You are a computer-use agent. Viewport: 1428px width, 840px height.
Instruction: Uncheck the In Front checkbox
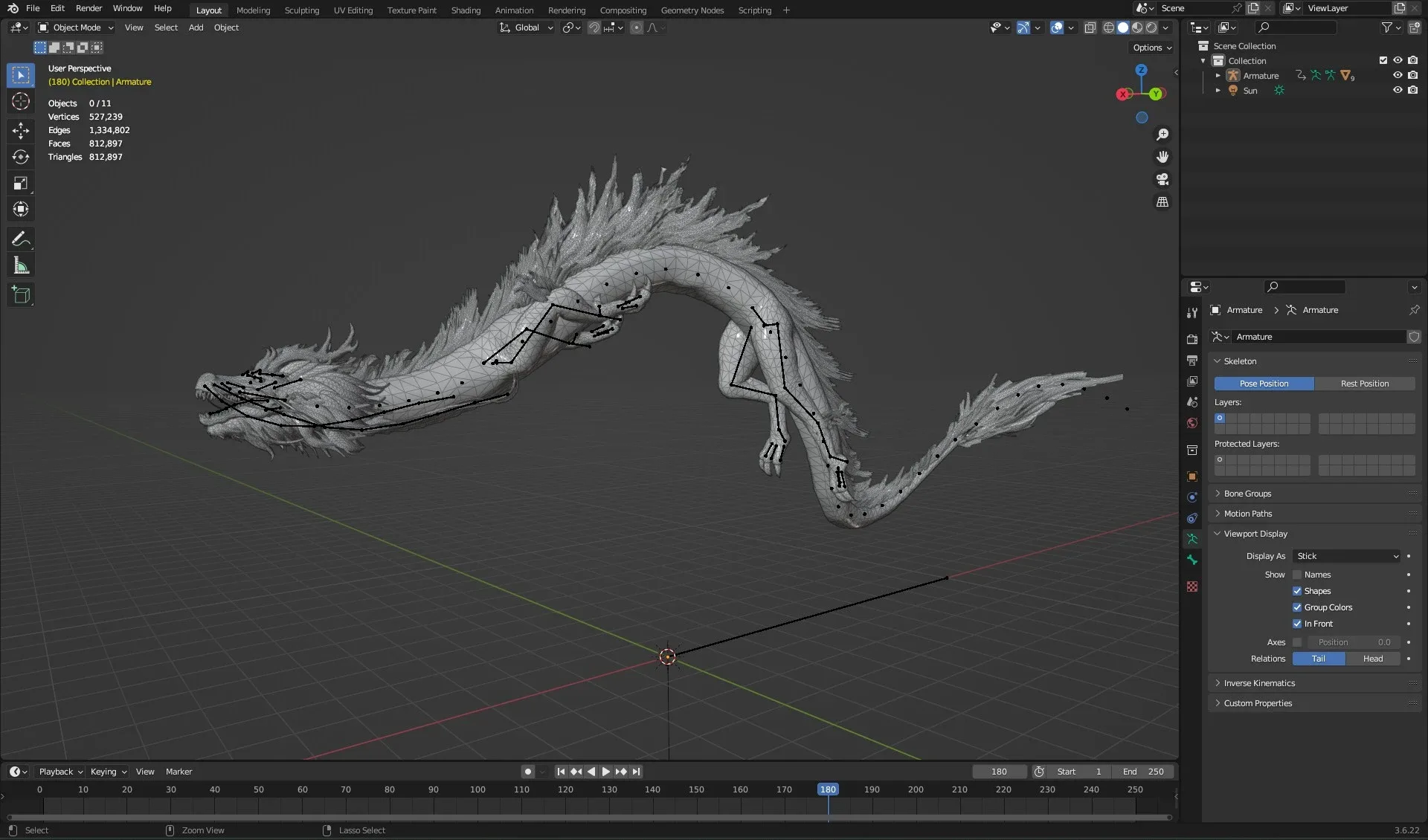click(x=1297, y=624)
